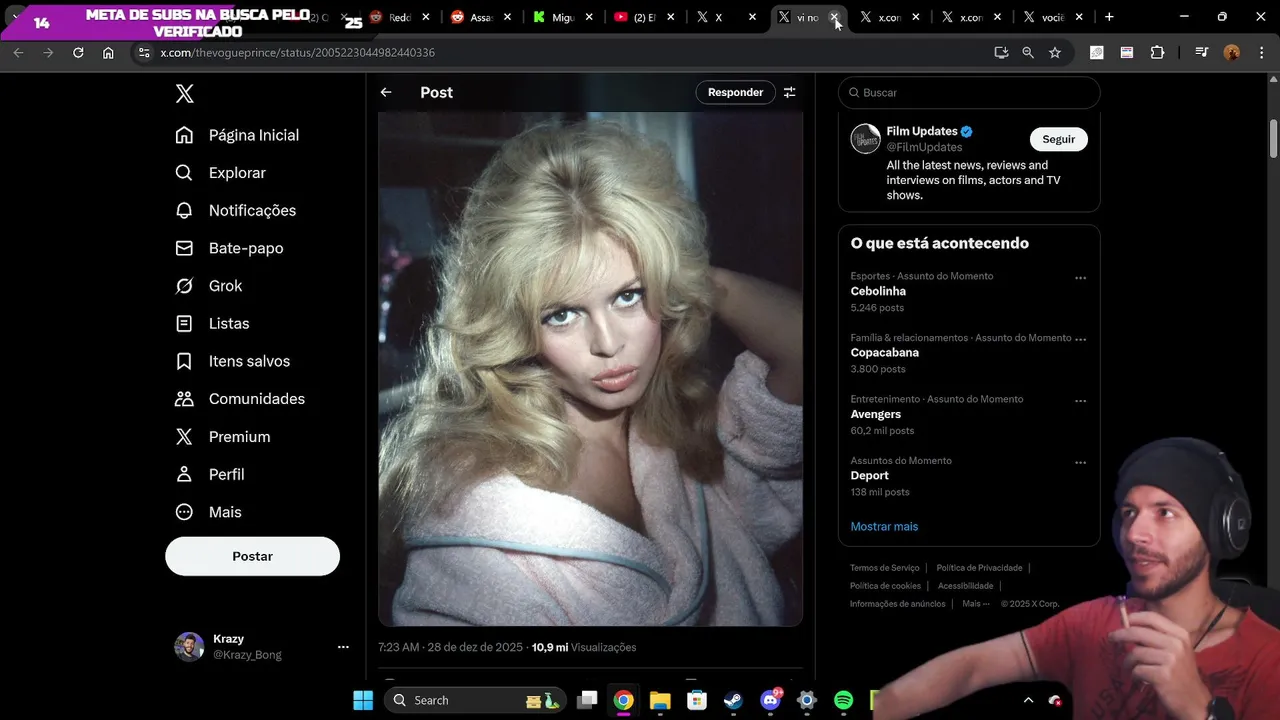Screen dimensions: 1280x720
Task: Click the Responder button
Action: pos(735,92)
